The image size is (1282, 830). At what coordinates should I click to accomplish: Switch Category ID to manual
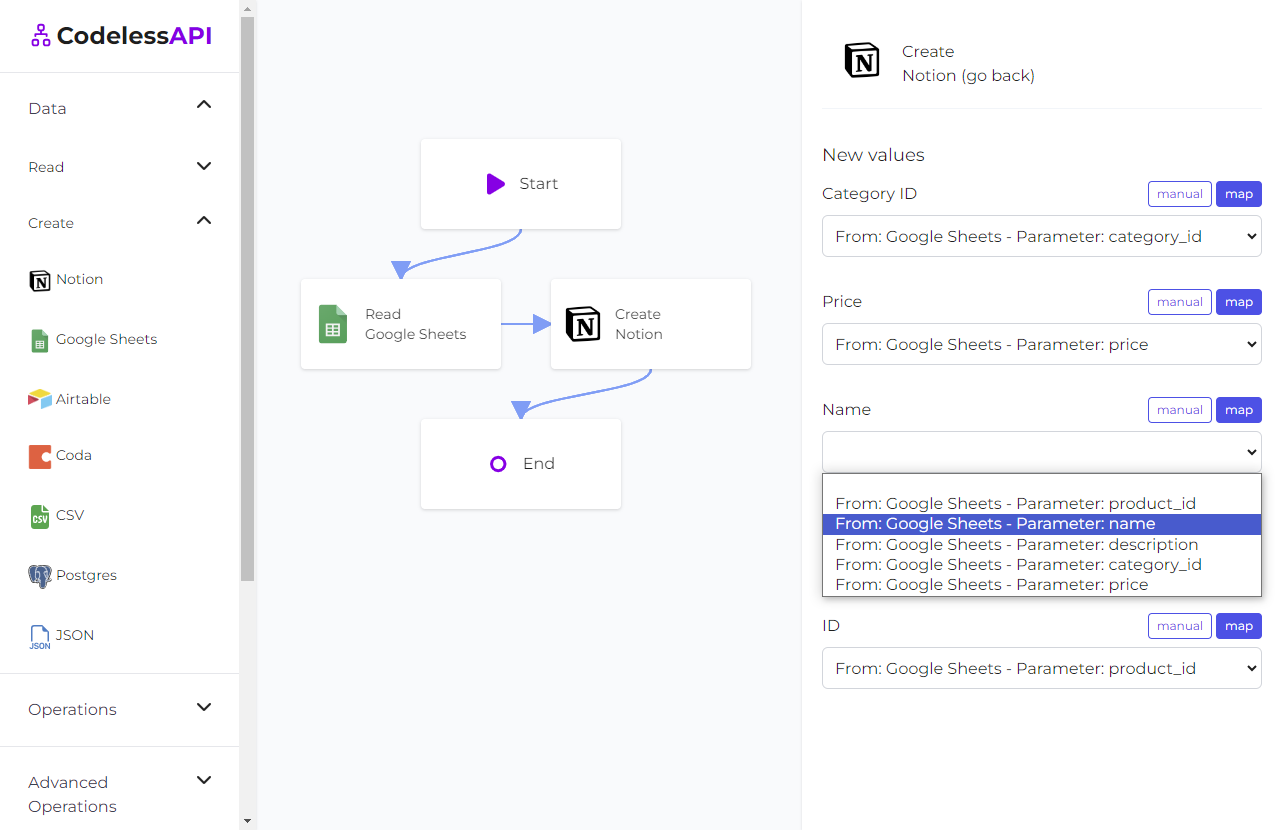point(1180,194)
